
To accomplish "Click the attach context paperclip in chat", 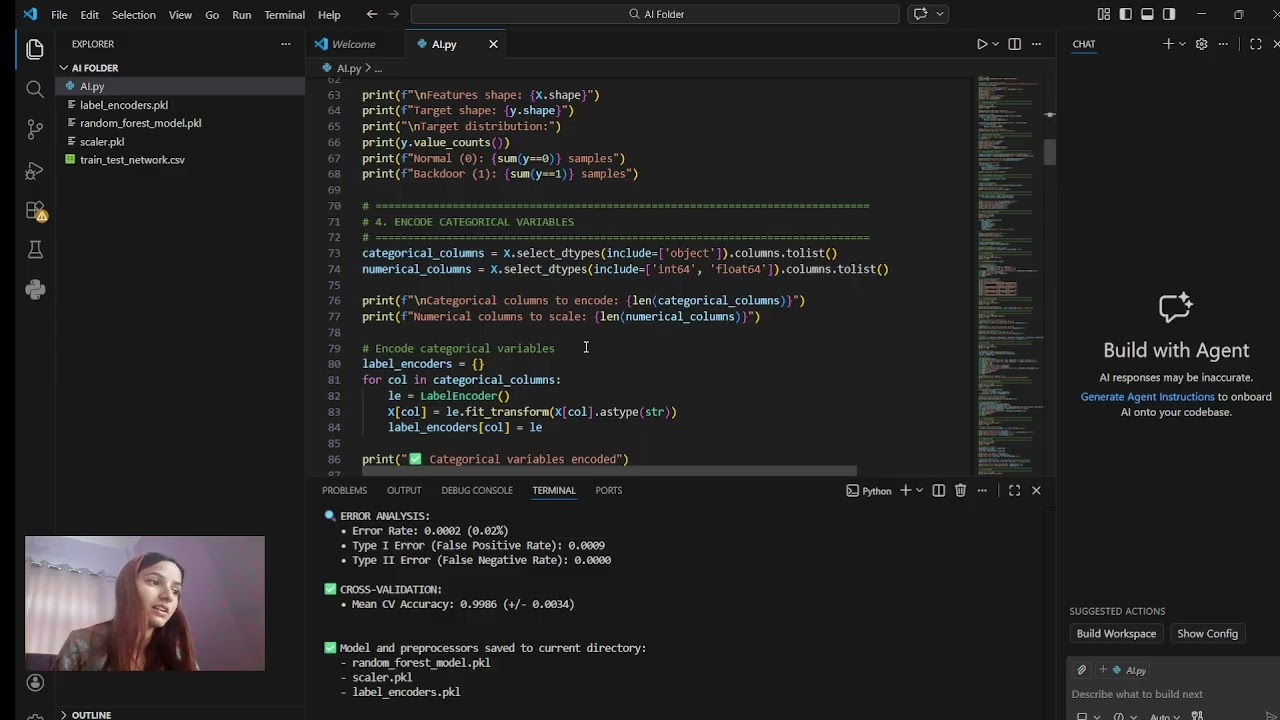I will [x=1081, y=670].
